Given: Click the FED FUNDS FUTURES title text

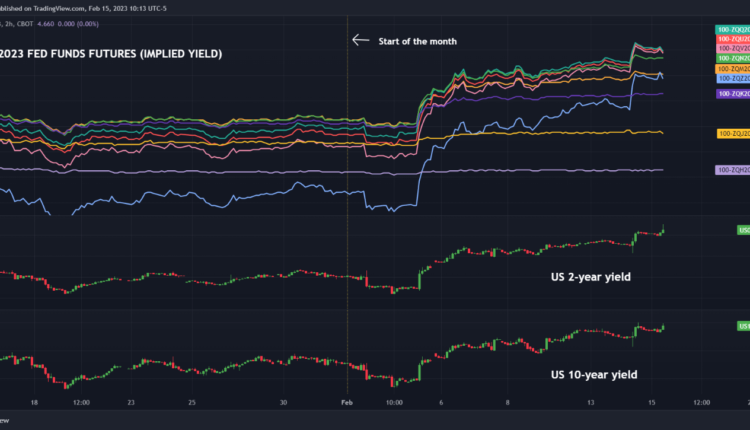Looking at the screenshot, I should 110,53.
